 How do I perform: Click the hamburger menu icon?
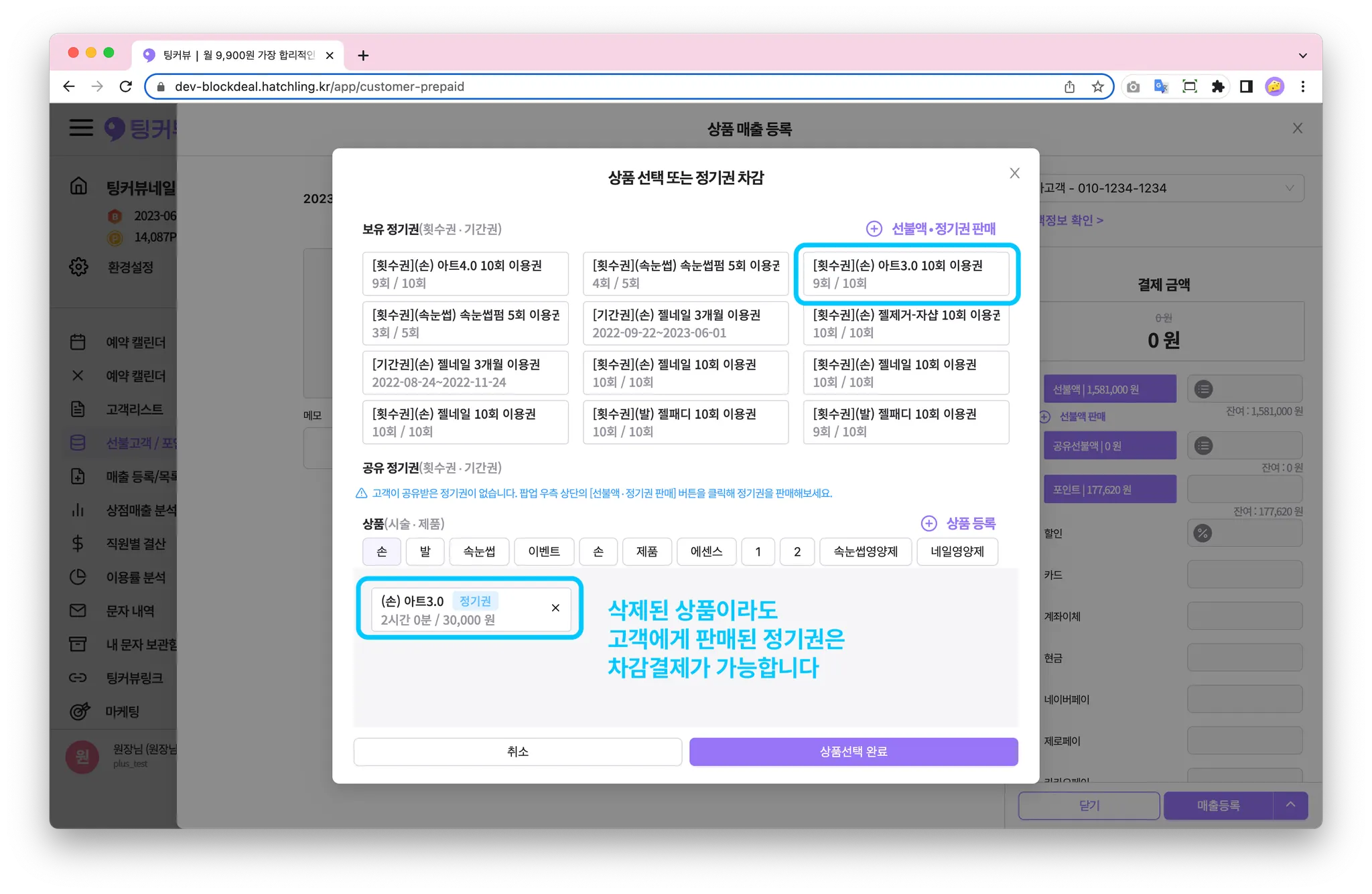point(81,127)
